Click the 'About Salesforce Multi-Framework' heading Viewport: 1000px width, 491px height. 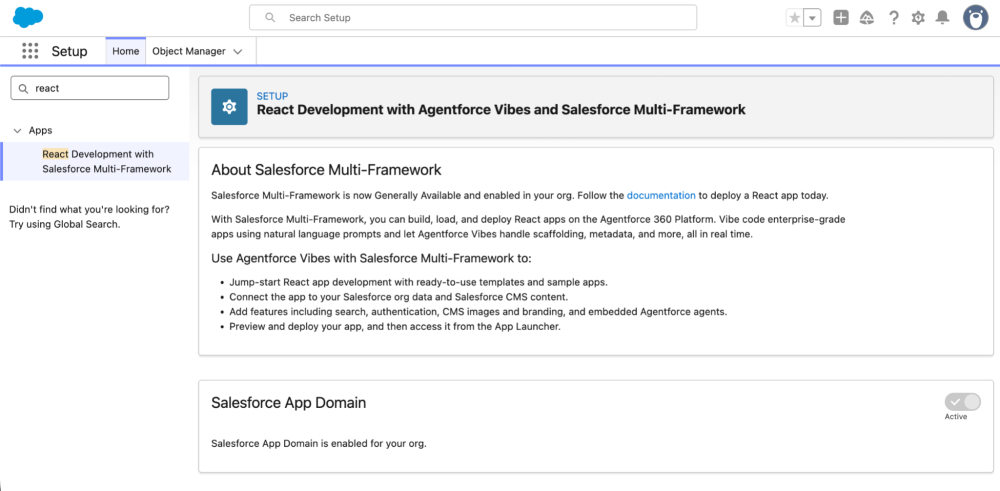[326, 170]
